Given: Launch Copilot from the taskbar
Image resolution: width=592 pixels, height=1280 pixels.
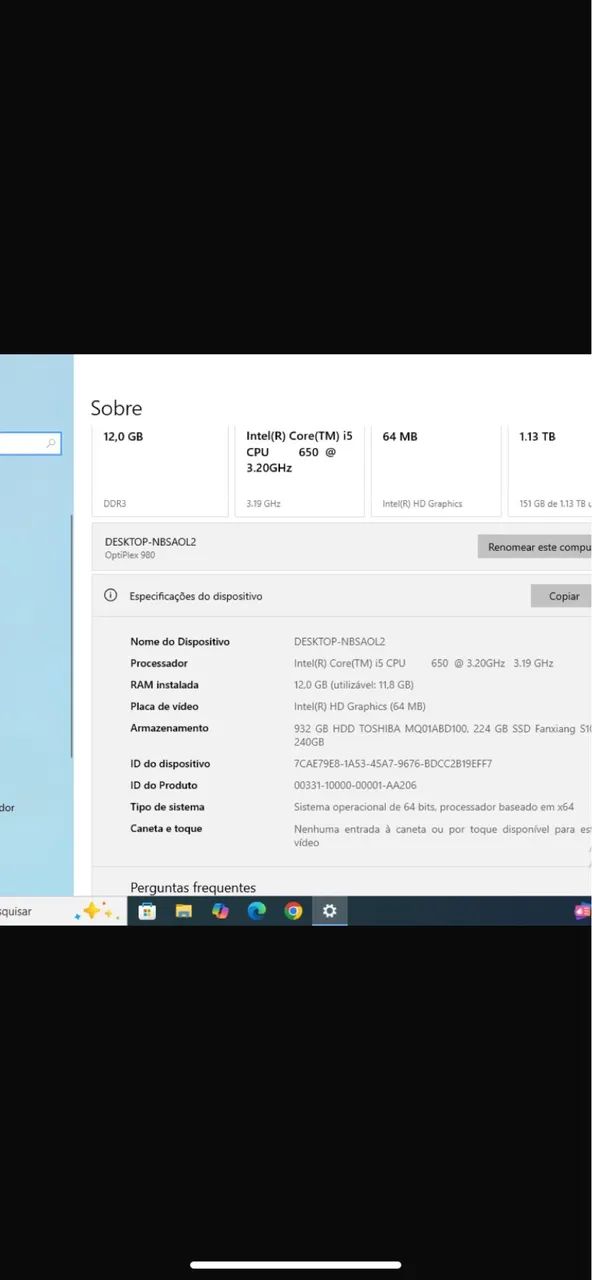Looking at the screenshot, I should pyautogui.click(x=220, y=911).
